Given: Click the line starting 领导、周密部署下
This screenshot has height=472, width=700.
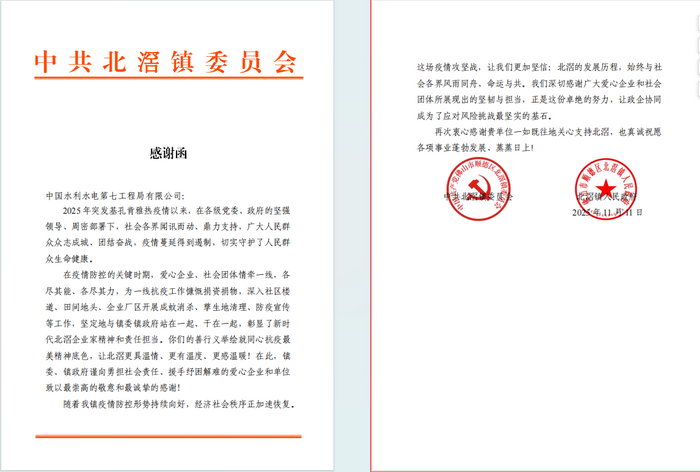Looking at the screenshot, I should point(166,226).
